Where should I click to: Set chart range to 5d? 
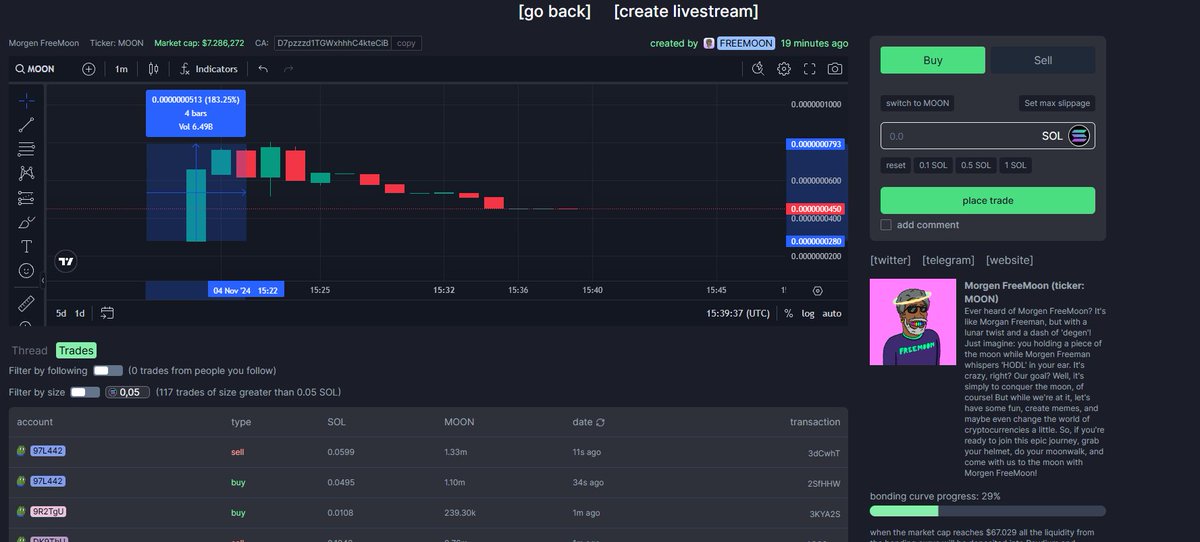tap(61, 313)
